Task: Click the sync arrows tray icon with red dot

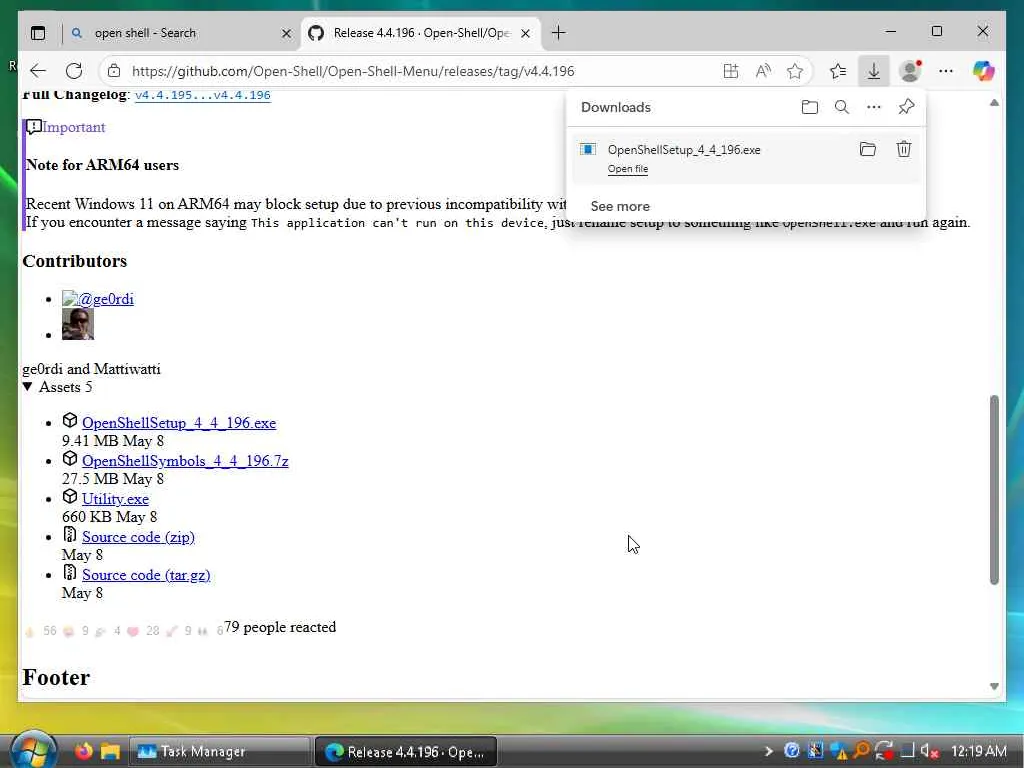Action: (x=885, y=751)
